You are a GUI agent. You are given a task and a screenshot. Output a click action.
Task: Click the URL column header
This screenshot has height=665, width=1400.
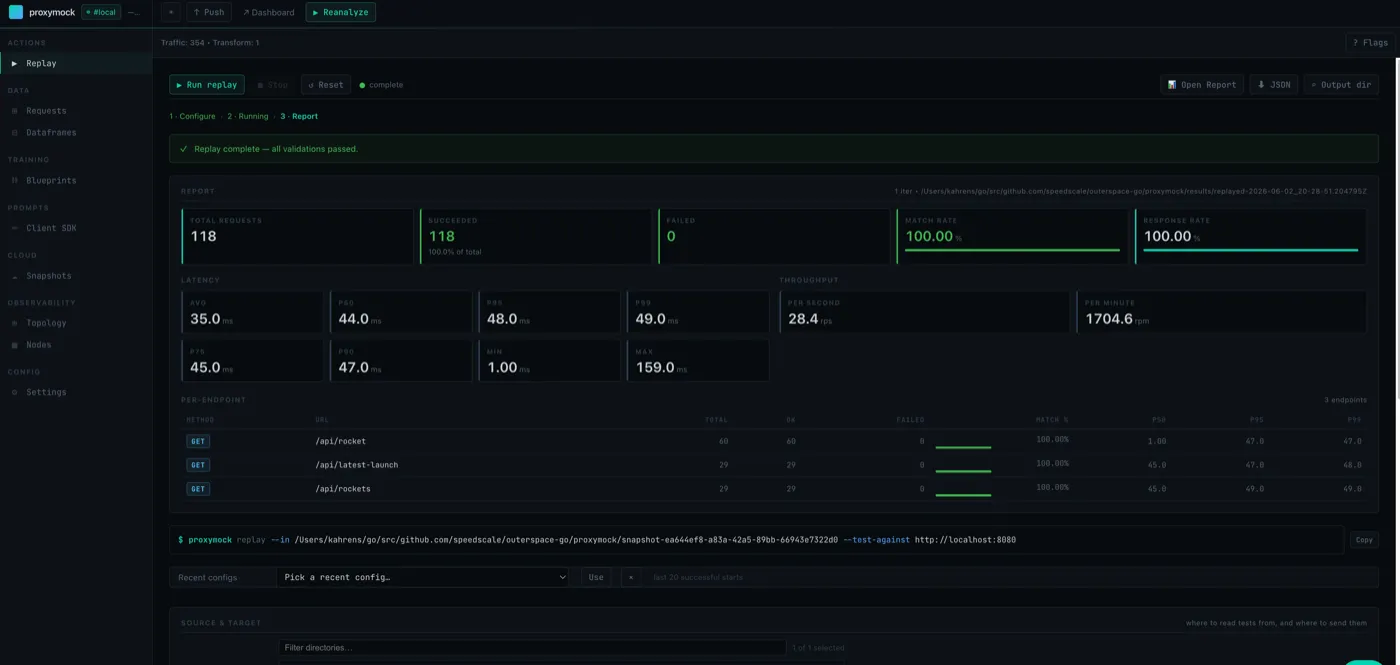click(322, 420)
